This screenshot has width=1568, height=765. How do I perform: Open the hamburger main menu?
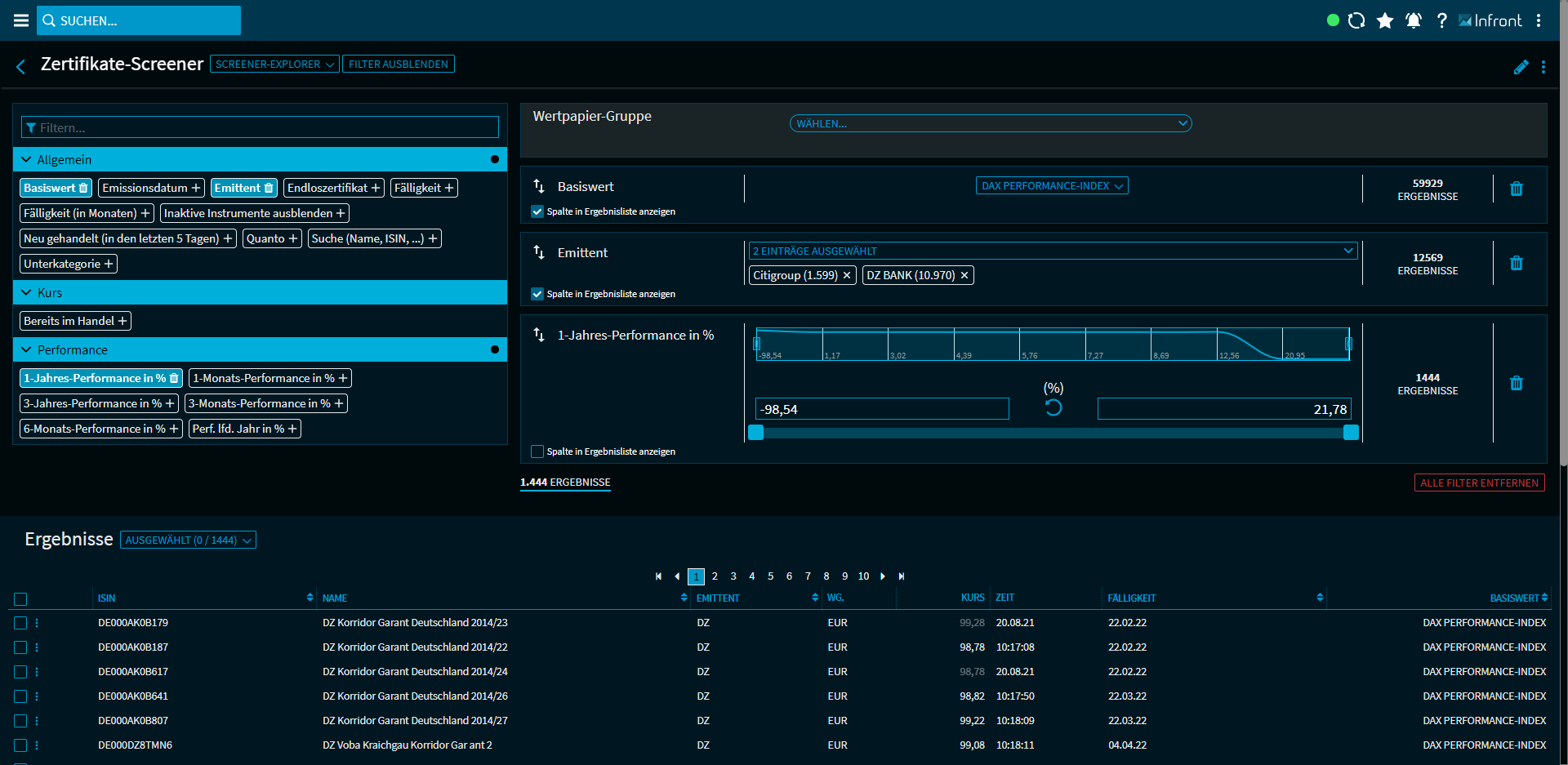[x=21, y=20]
